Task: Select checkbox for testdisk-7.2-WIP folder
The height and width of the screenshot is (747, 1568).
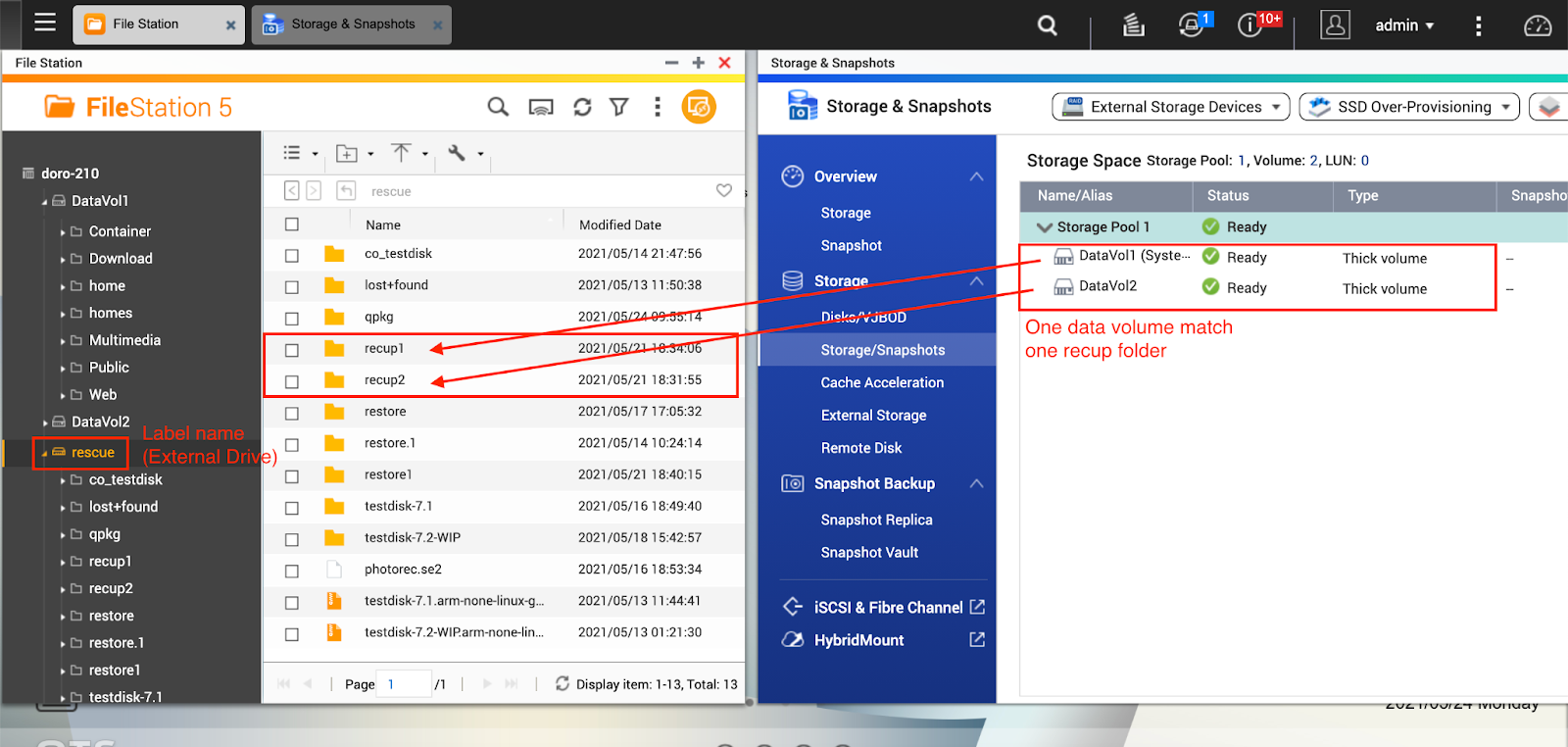Action: click(292, 539)
